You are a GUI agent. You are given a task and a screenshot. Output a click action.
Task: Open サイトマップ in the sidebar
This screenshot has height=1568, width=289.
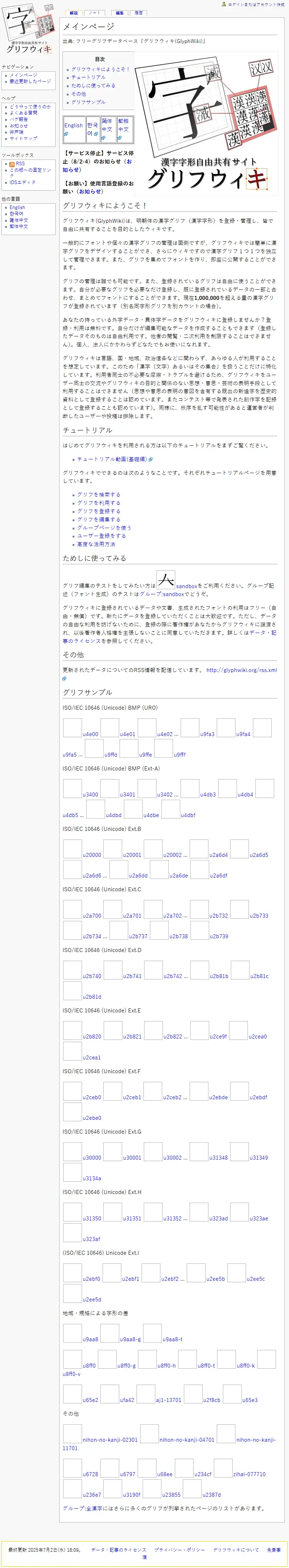point(23,139)
